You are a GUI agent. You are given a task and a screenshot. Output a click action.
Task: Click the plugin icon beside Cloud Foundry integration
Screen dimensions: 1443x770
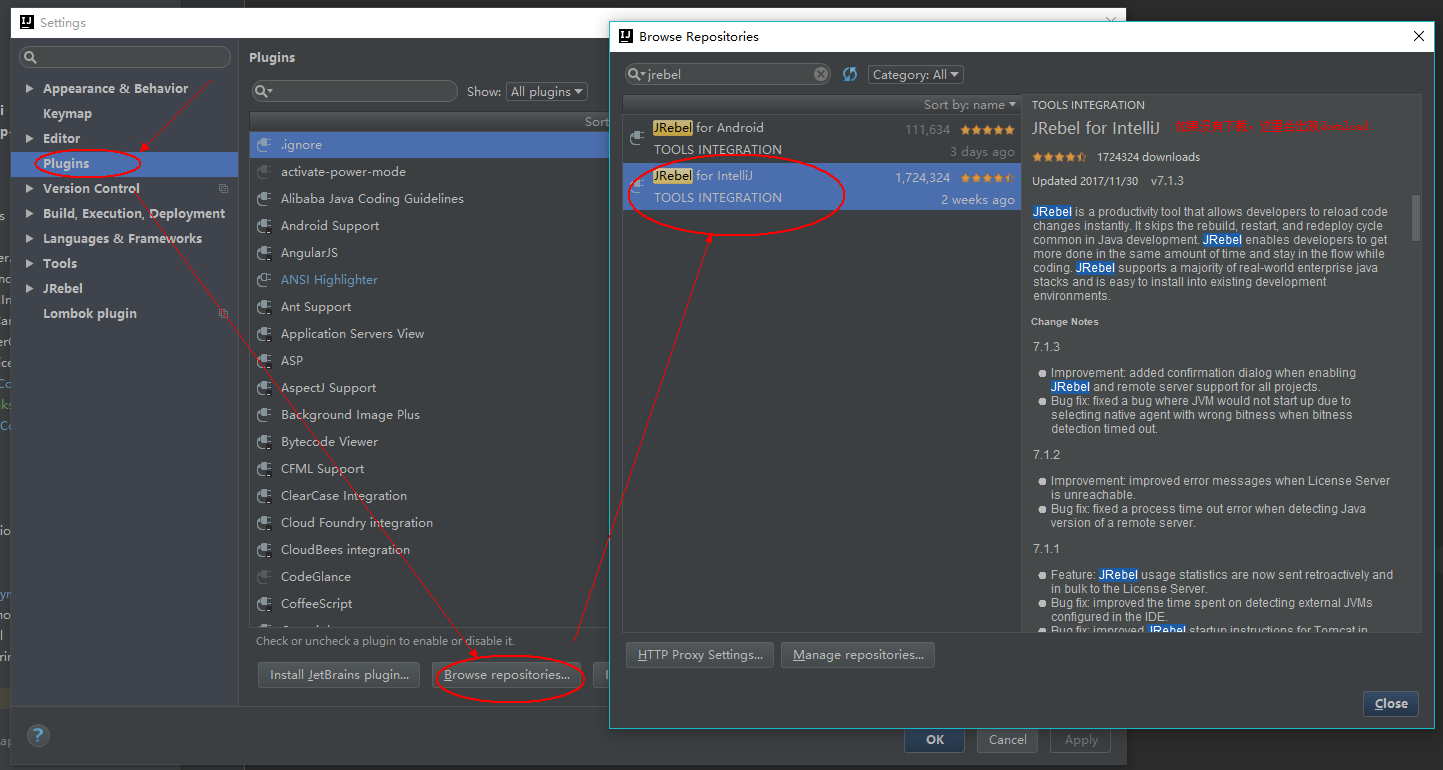[x=264, y=523]
